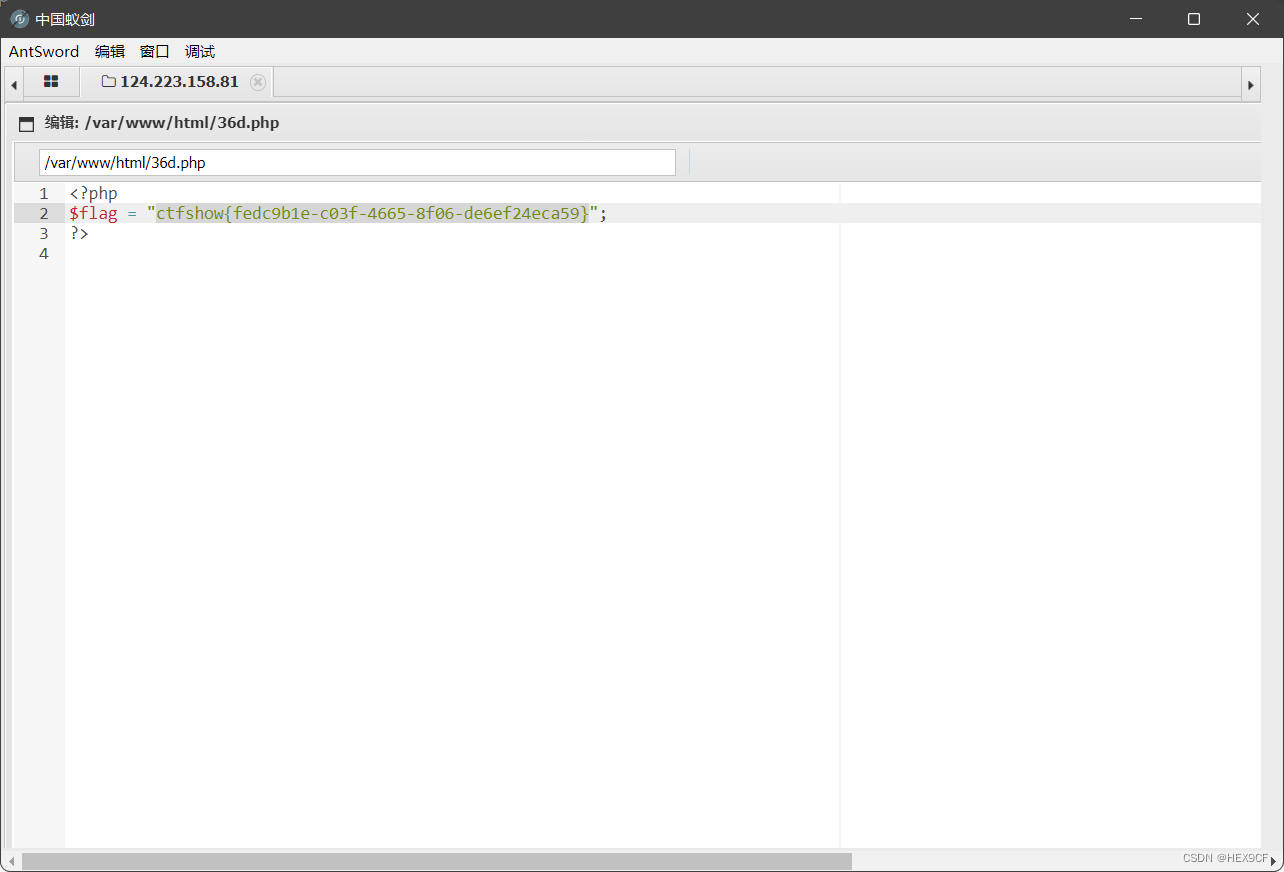Click the <?php opening tag
Image resolution: width=1284 pixels, height=872 pixels.
click(93, 194)
